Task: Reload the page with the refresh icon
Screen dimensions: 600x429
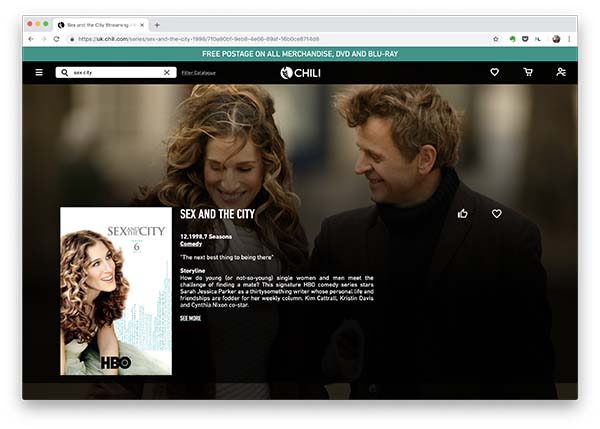Action: tap(57, 39)
